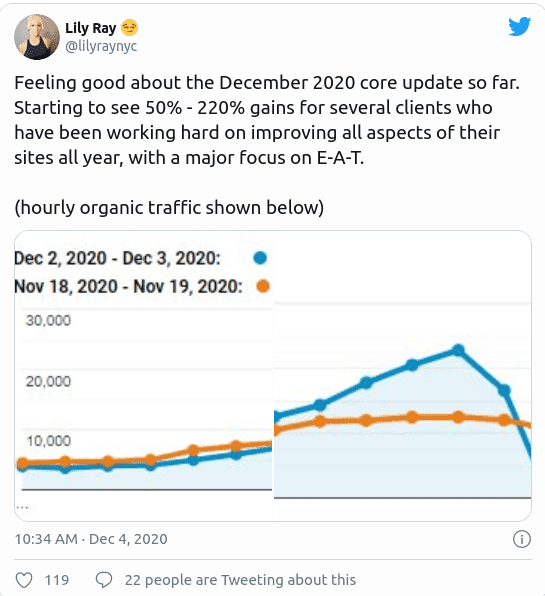Open the Lily Ray display name link

91,28
